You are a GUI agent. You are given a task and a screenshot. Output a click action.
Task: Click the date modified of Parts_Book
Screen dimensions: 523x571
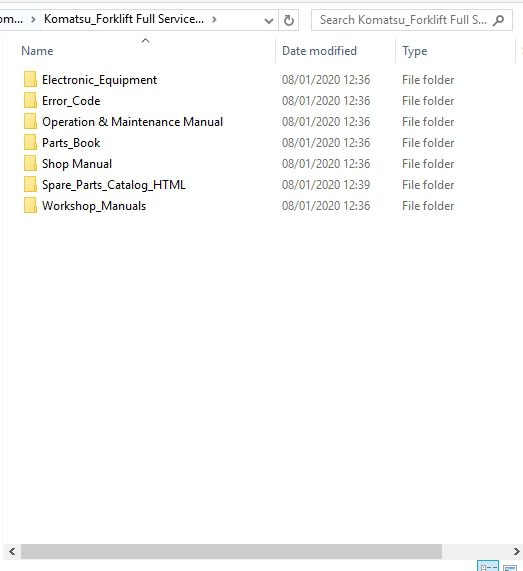pos(326,143)
